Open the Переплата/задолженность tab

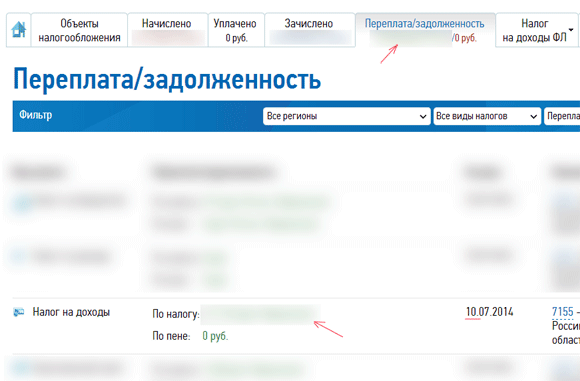click(425, 30)
